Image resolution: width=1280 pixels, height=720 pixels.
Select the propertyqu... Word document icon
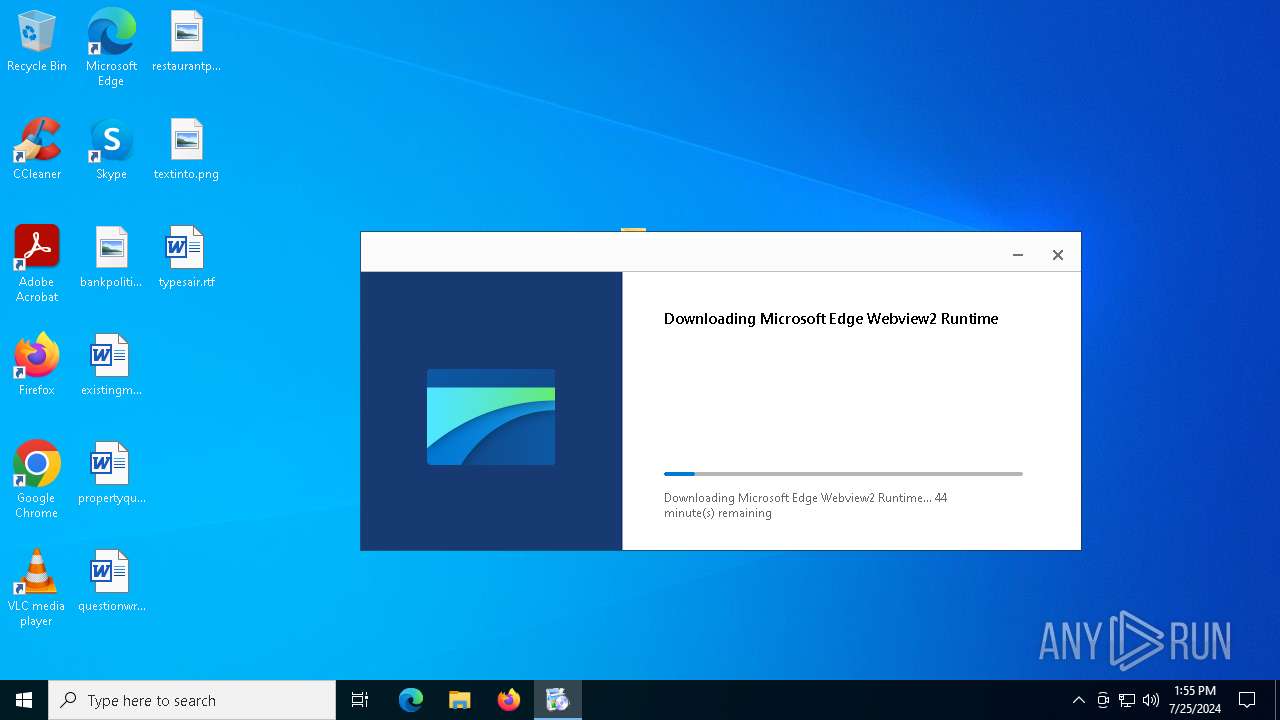(x=111, y=474)
